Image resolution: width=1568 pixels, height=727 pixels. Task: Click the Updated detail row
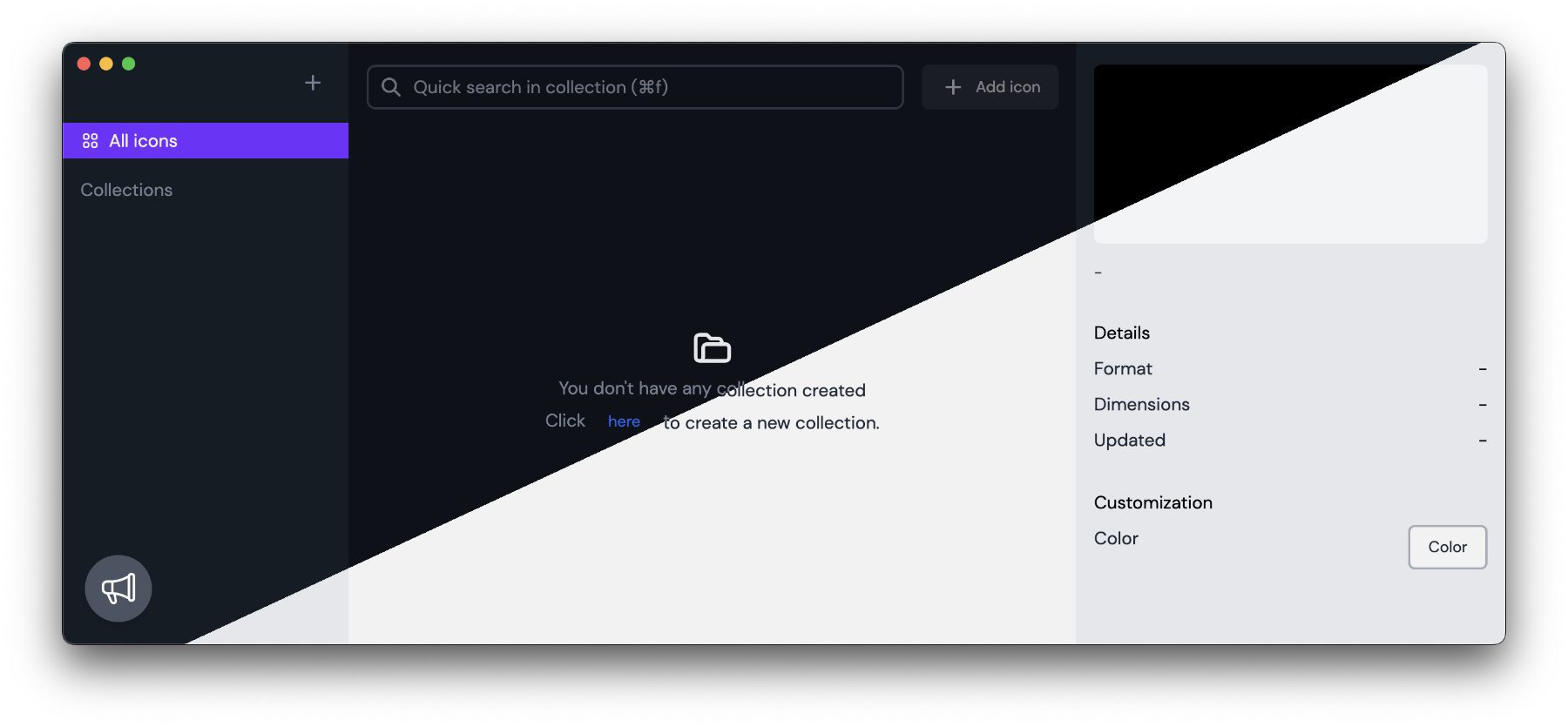pos(1290,441)
